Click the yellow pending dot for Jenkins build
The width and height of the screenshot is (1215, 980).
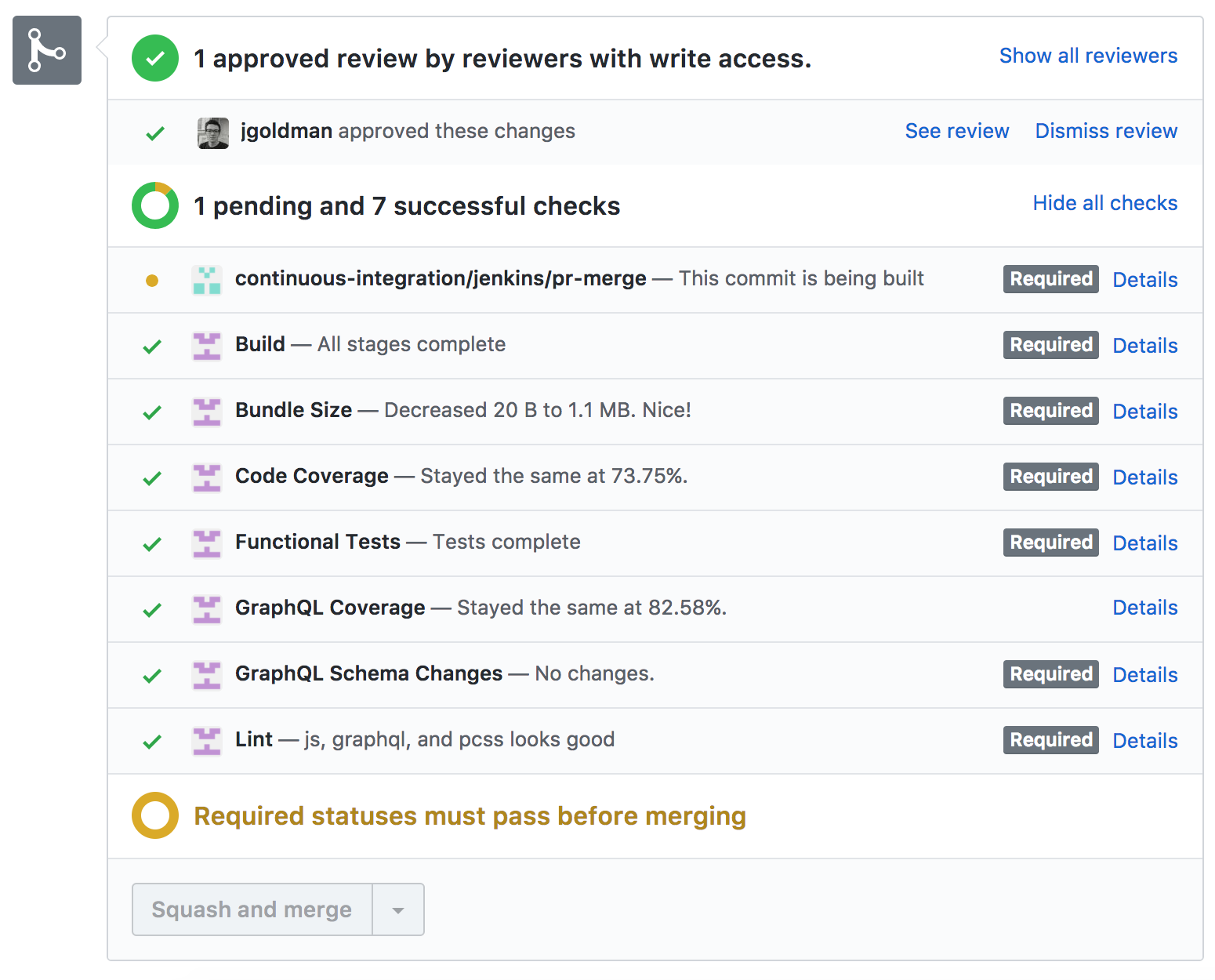click(x=152, y=279)
